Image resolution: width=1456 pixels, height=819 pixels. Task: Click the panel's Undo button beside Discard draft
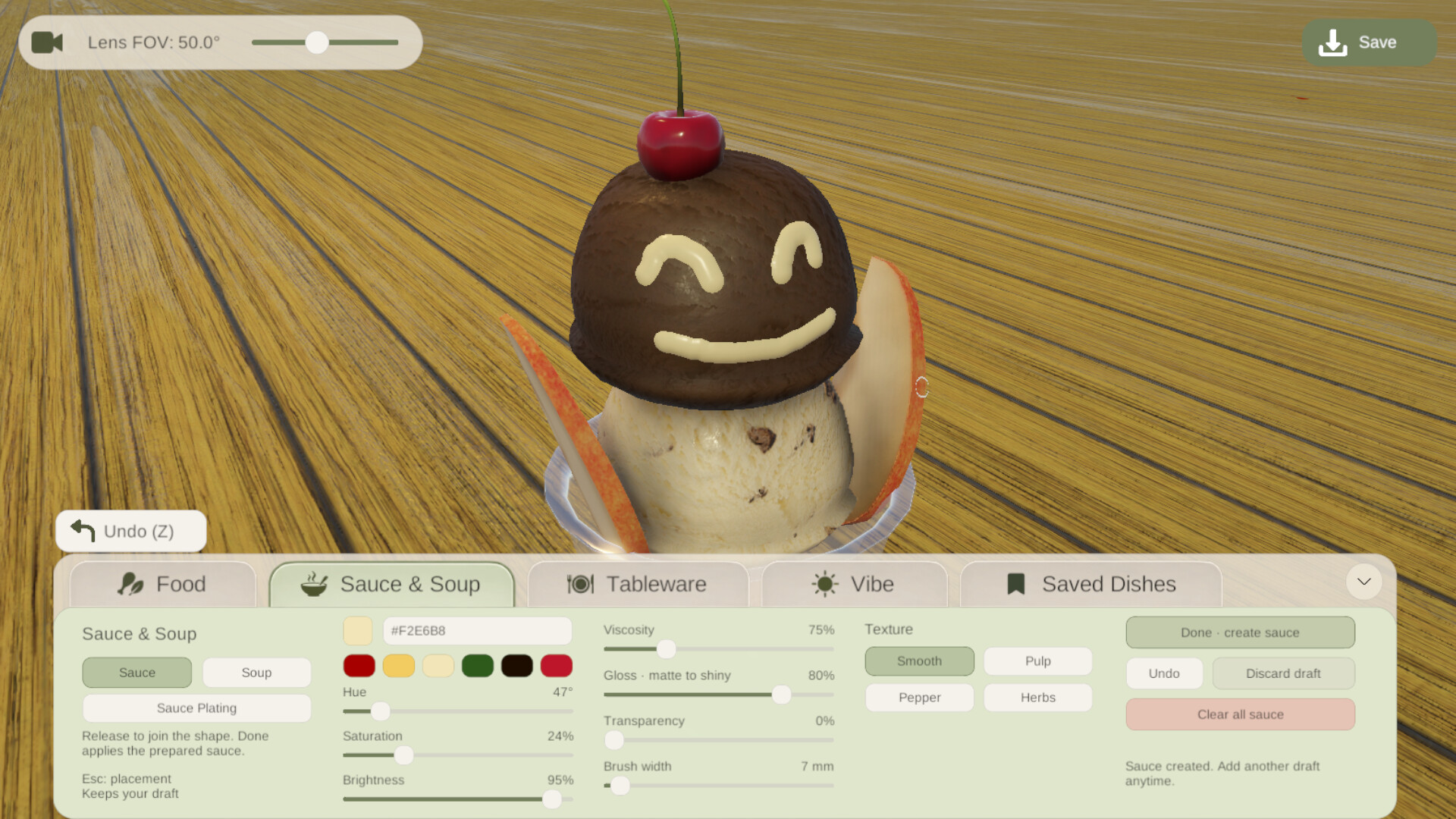tap(1164, 673)
